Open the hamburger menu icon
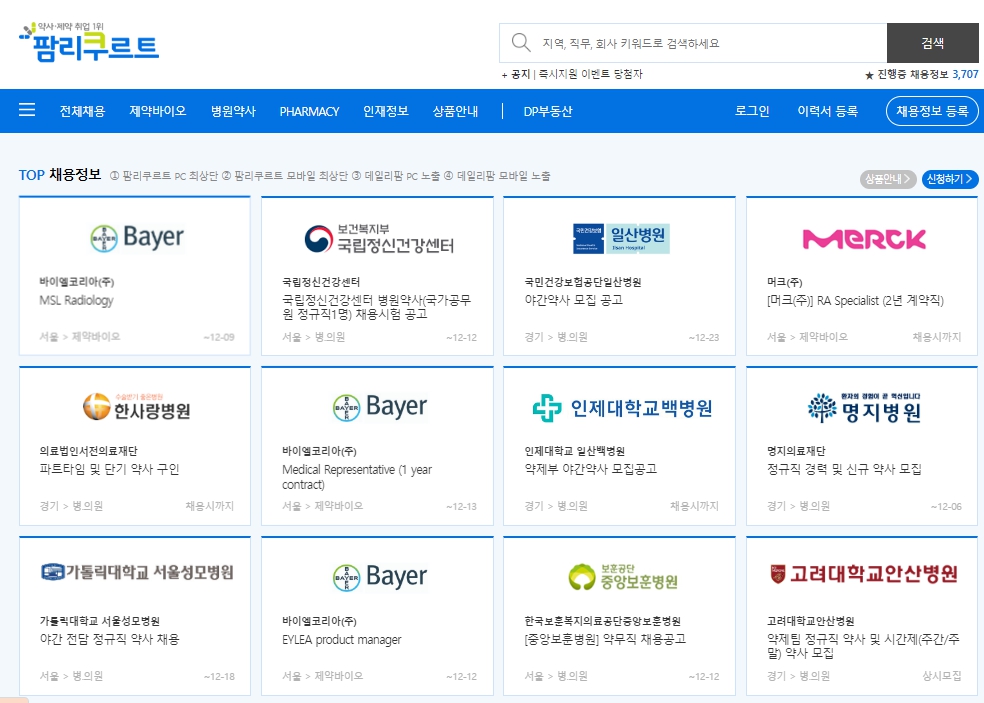The height and width of the screenshot is (703, 984). [27, 110]
